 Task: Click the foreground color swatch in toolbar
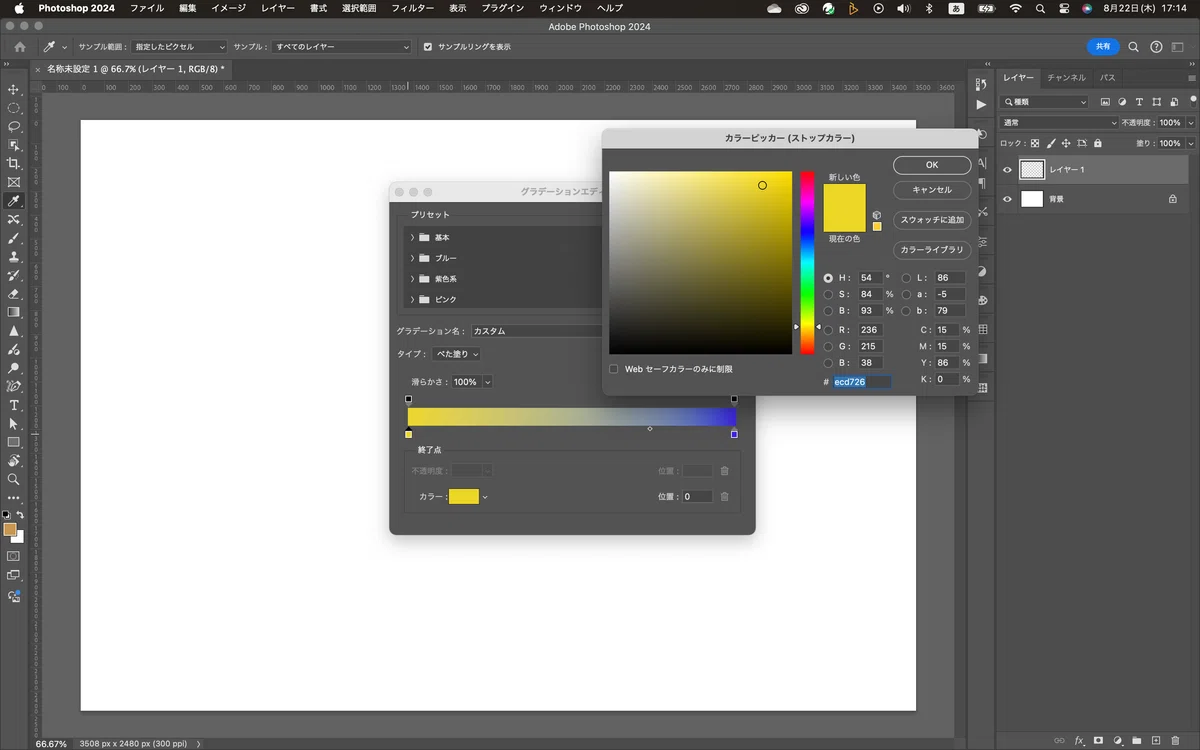(x=10, y=529)
